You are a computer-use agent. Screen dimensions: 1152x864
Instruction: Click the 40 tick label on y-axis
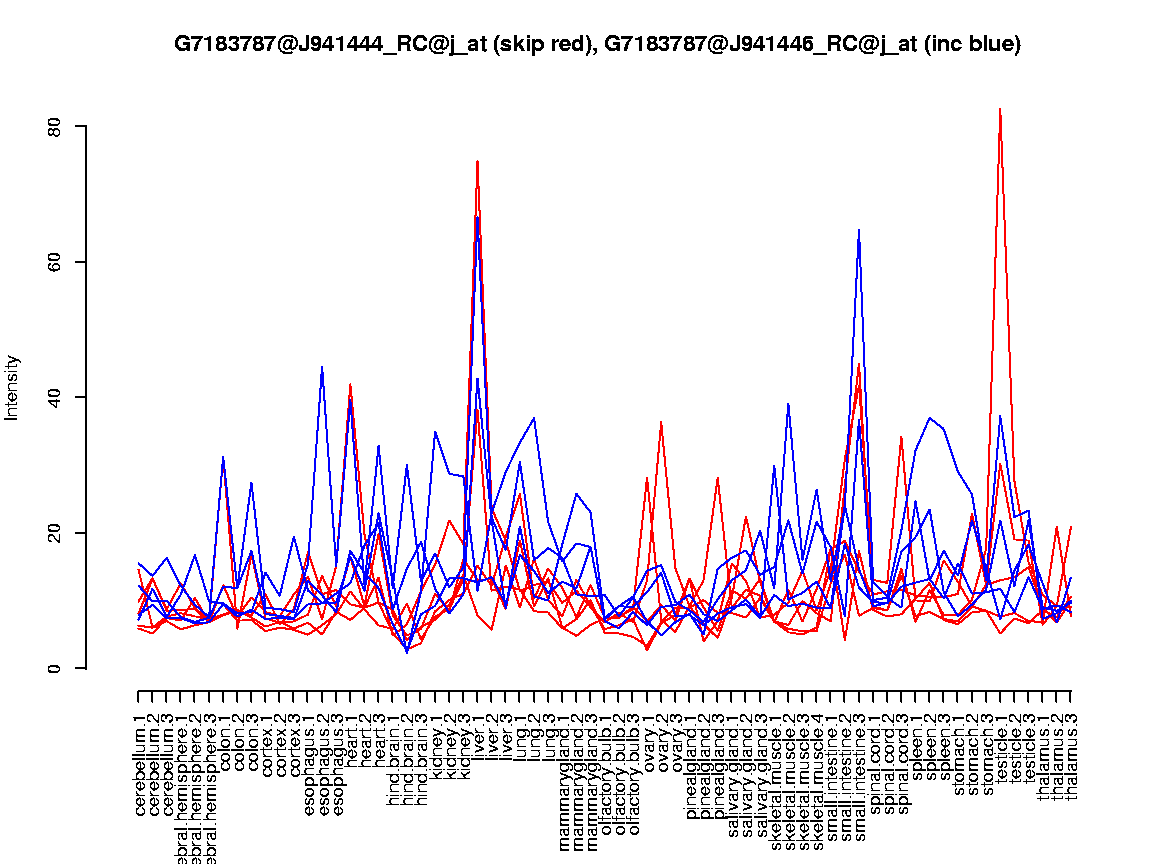(55, 397)
